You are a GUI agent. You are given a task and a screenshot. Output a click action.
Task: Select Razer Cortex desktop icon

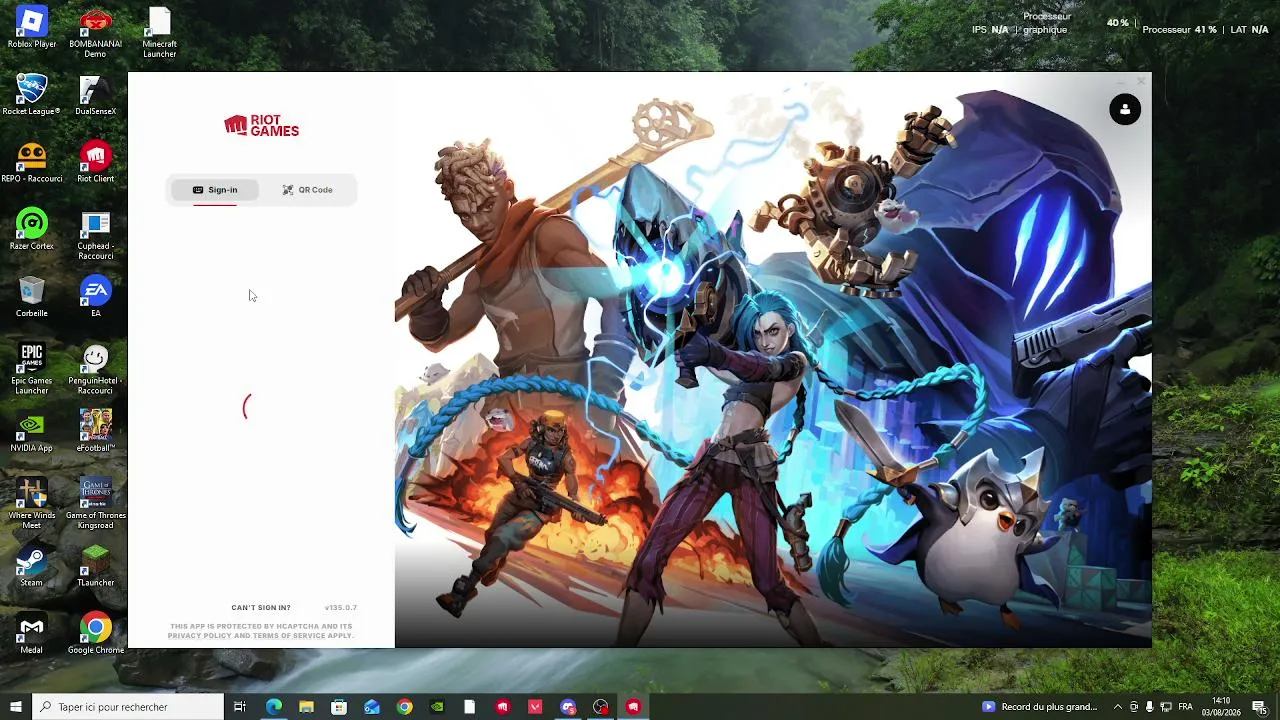tap(32, 228)
